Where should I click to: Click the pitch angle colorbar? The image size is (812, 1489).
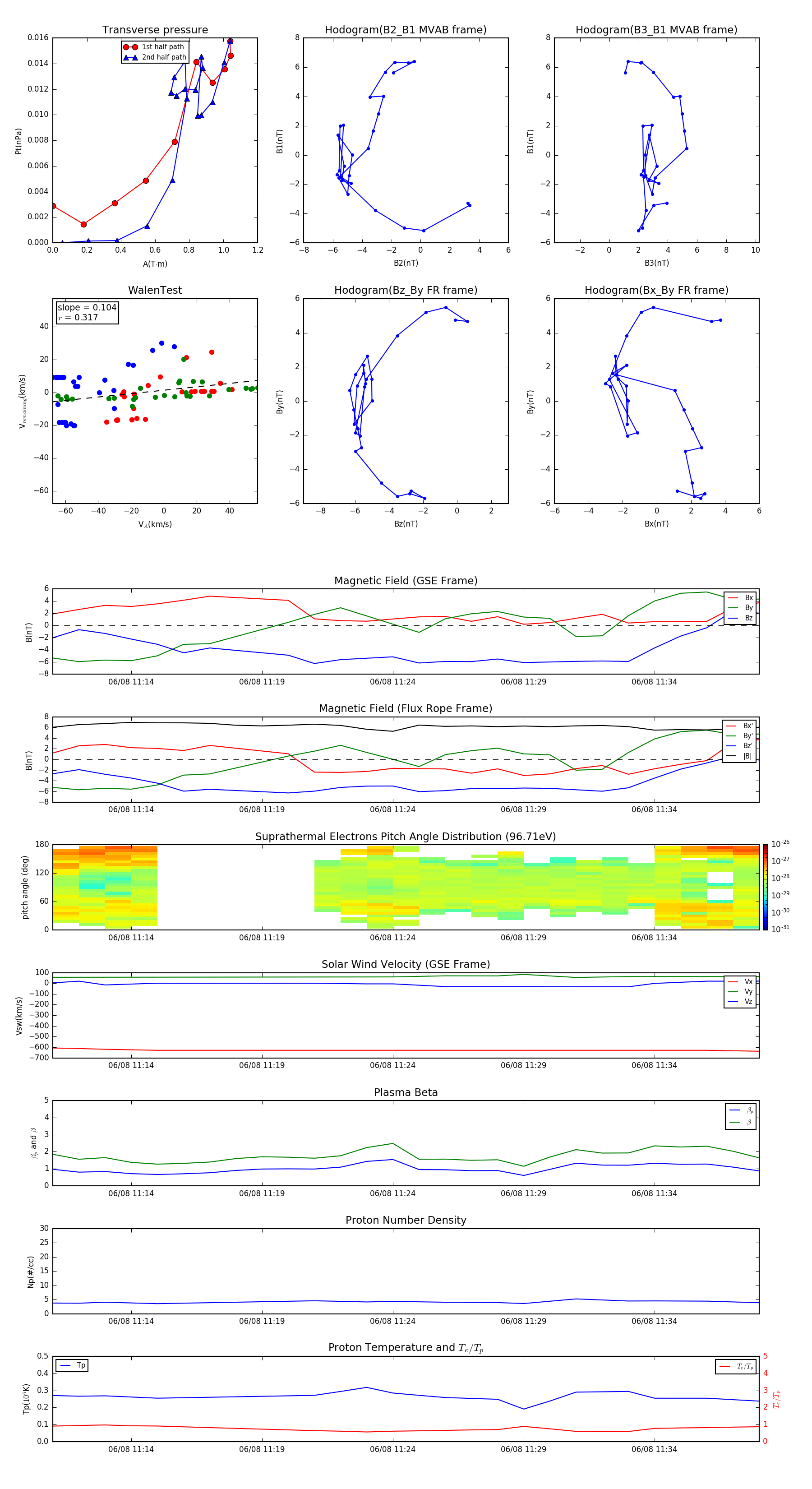[x=765, y=887]
